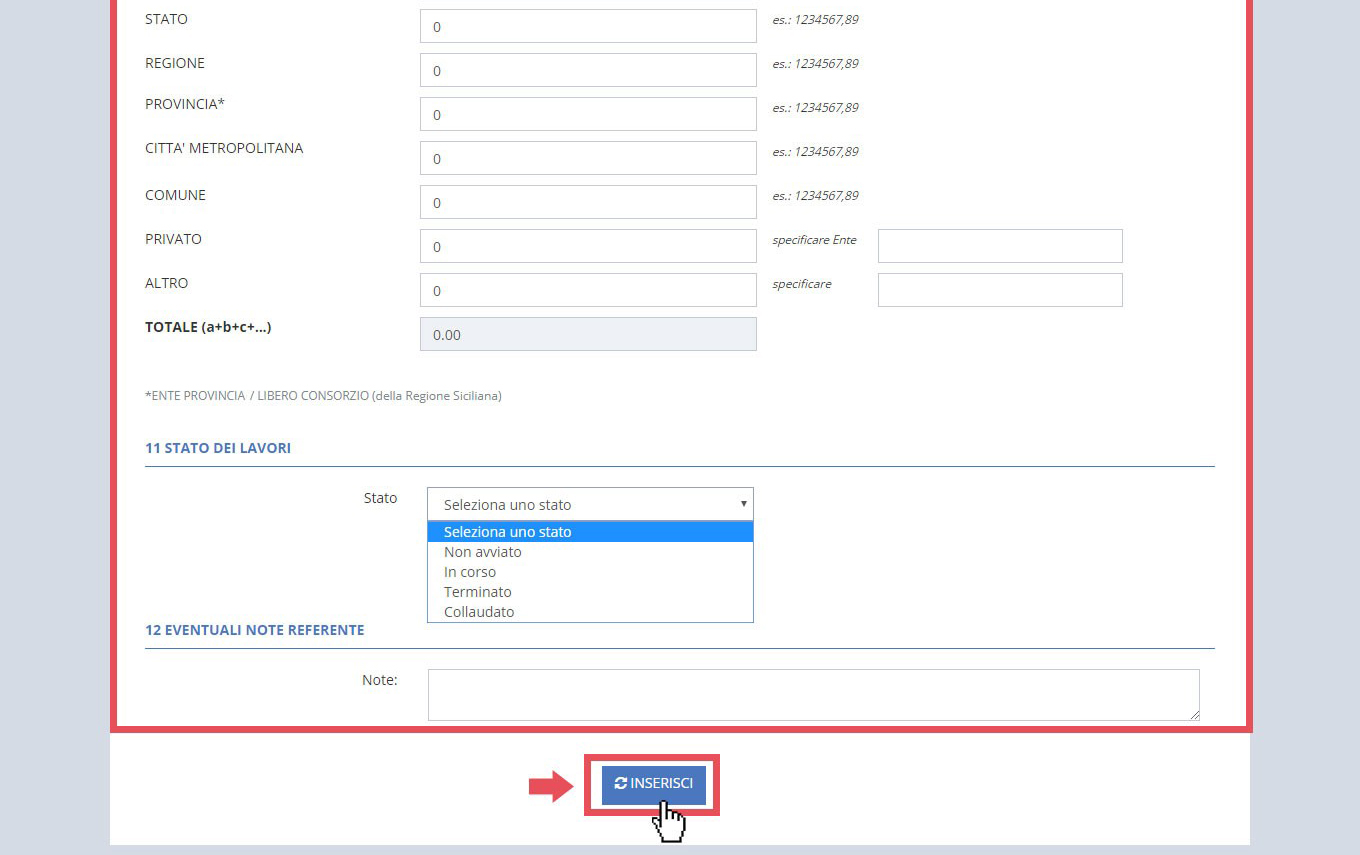The height and width of the screenshot is (855, 1360).
Task: Click the TOTALE read-only field
Action: [x=588, y=335]
